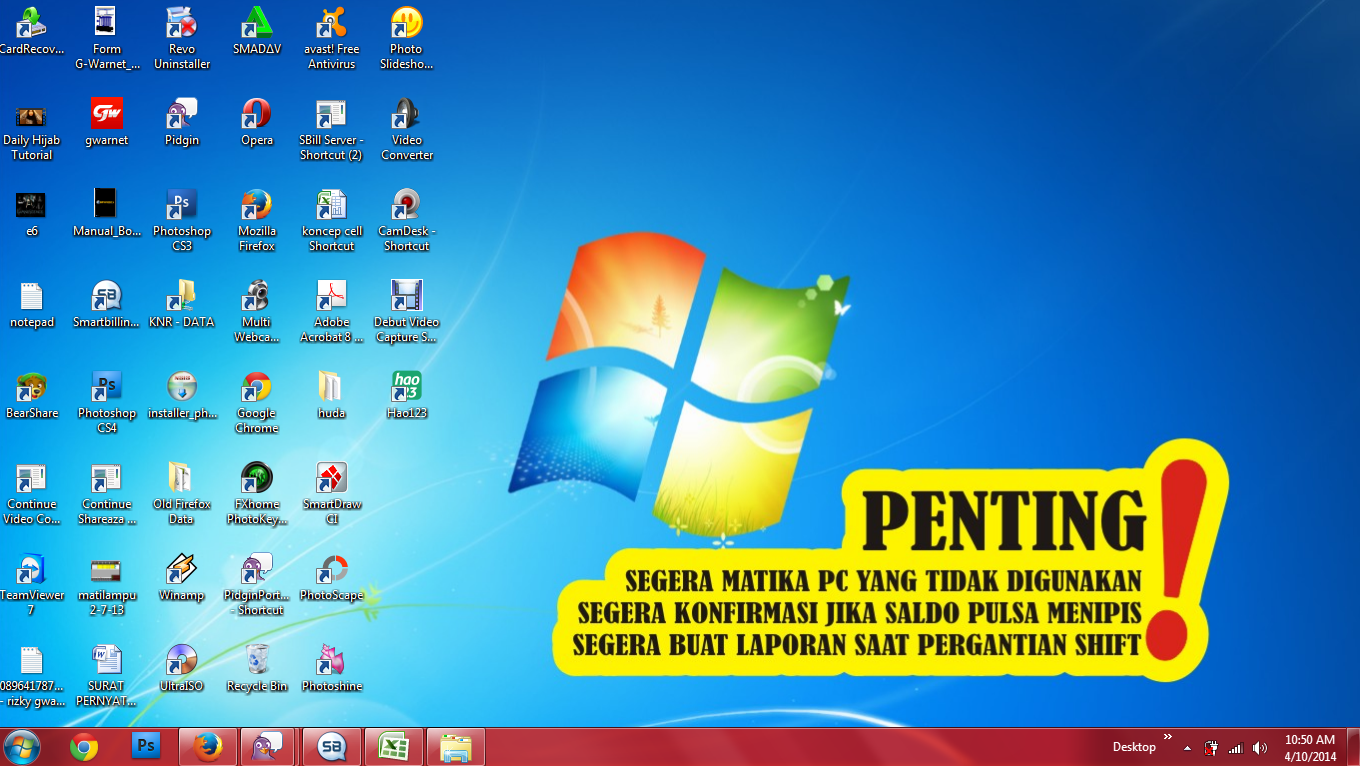The image size is (1360, 766).
Task: Launch Chrome from the taskbar
Action: [84, 747]
